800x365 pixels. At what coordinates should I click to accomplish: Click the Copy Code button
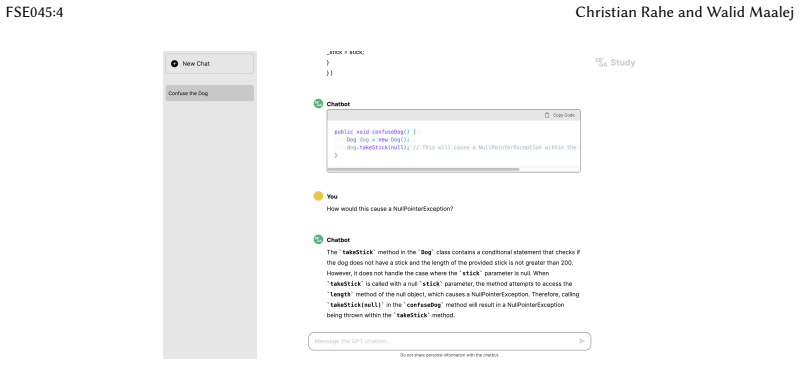[x=560, y=115]
